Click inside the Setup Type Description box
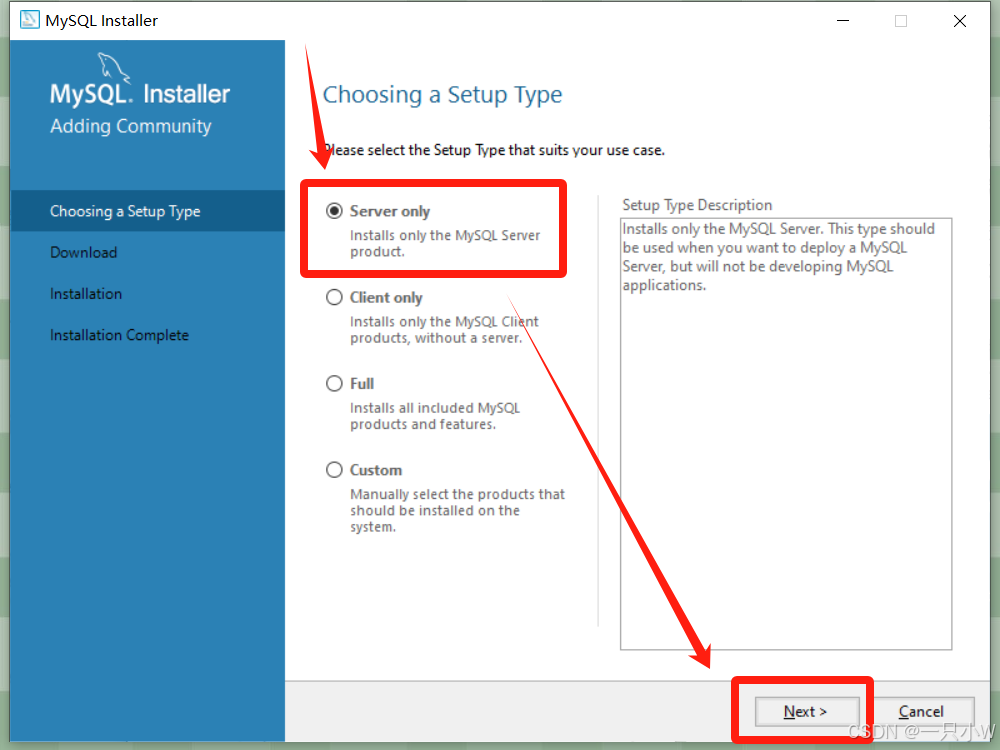This screenshot has width=1000, height=750. click(x=786, y=434)
